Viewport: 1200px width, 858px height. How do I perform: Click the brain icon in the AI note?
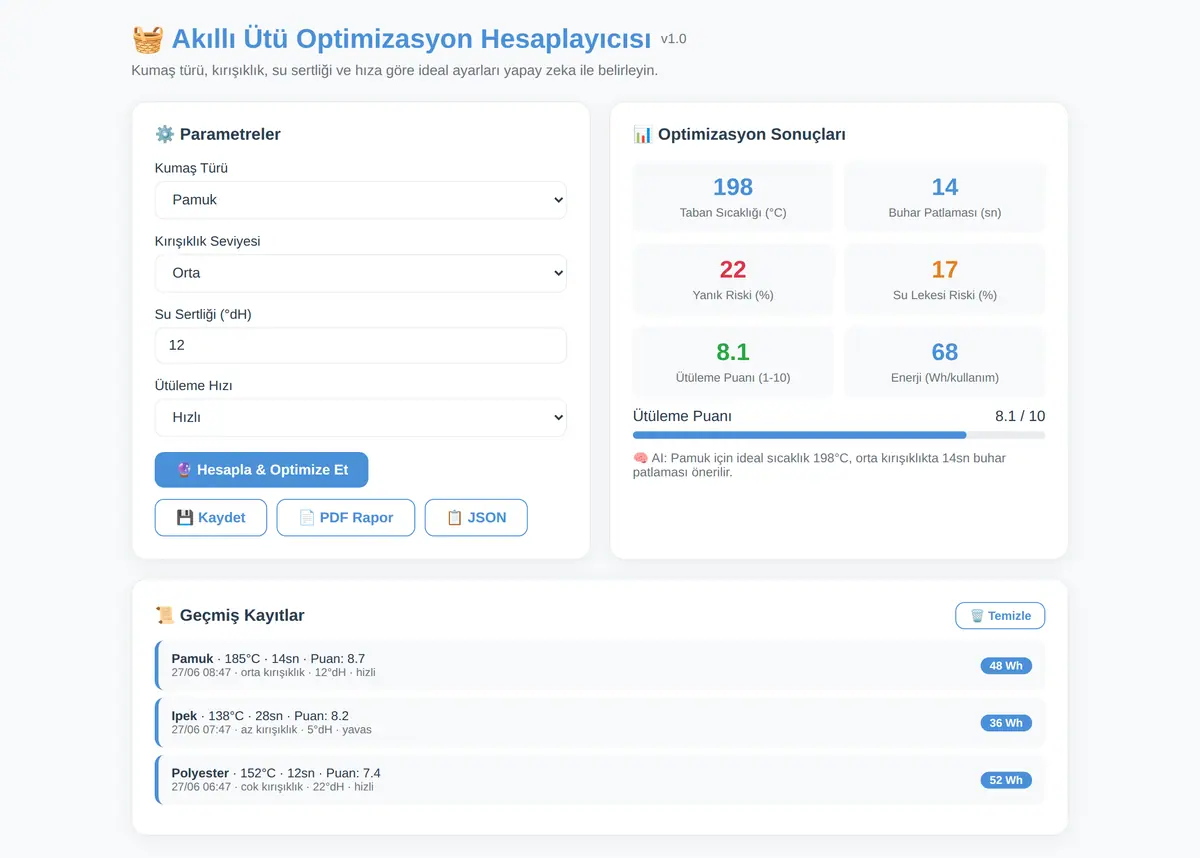click(641, 458)
